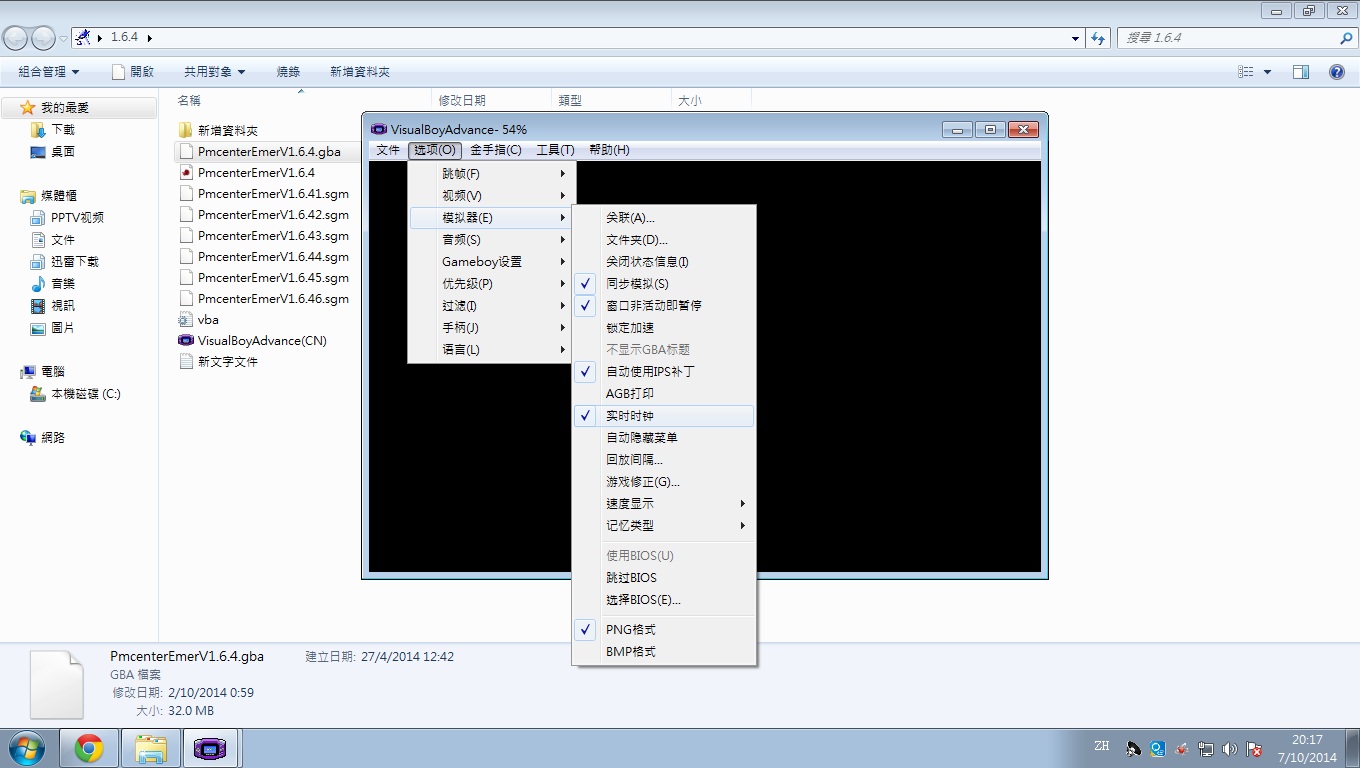Toggle 自动隐藏菜单 option
1360x768 pixels.
coord(664,437)
